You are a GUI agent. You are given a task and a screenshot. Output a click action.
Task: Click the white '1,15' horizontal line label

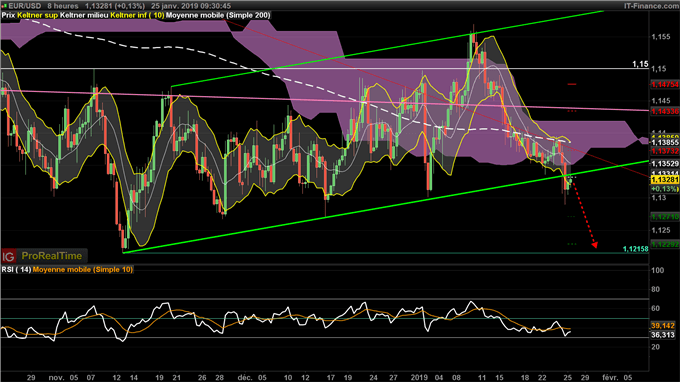tap(640, 64)
